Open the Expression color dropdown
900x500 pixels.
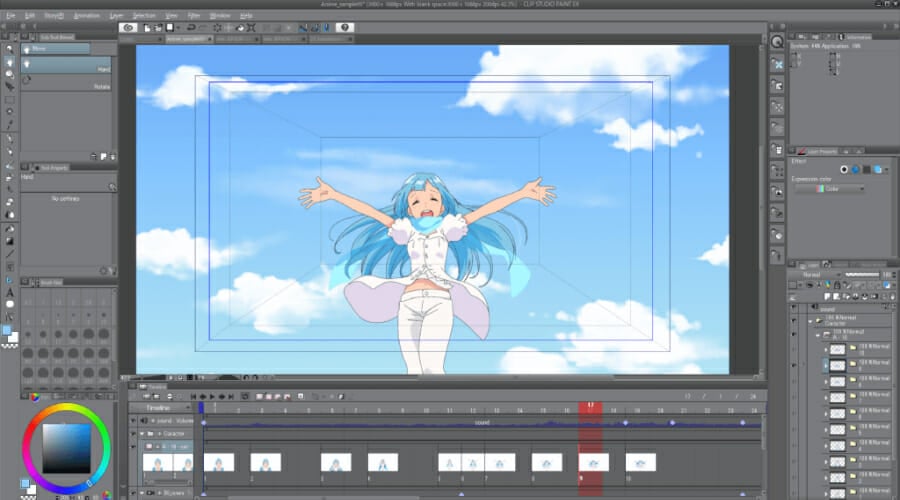829,188
